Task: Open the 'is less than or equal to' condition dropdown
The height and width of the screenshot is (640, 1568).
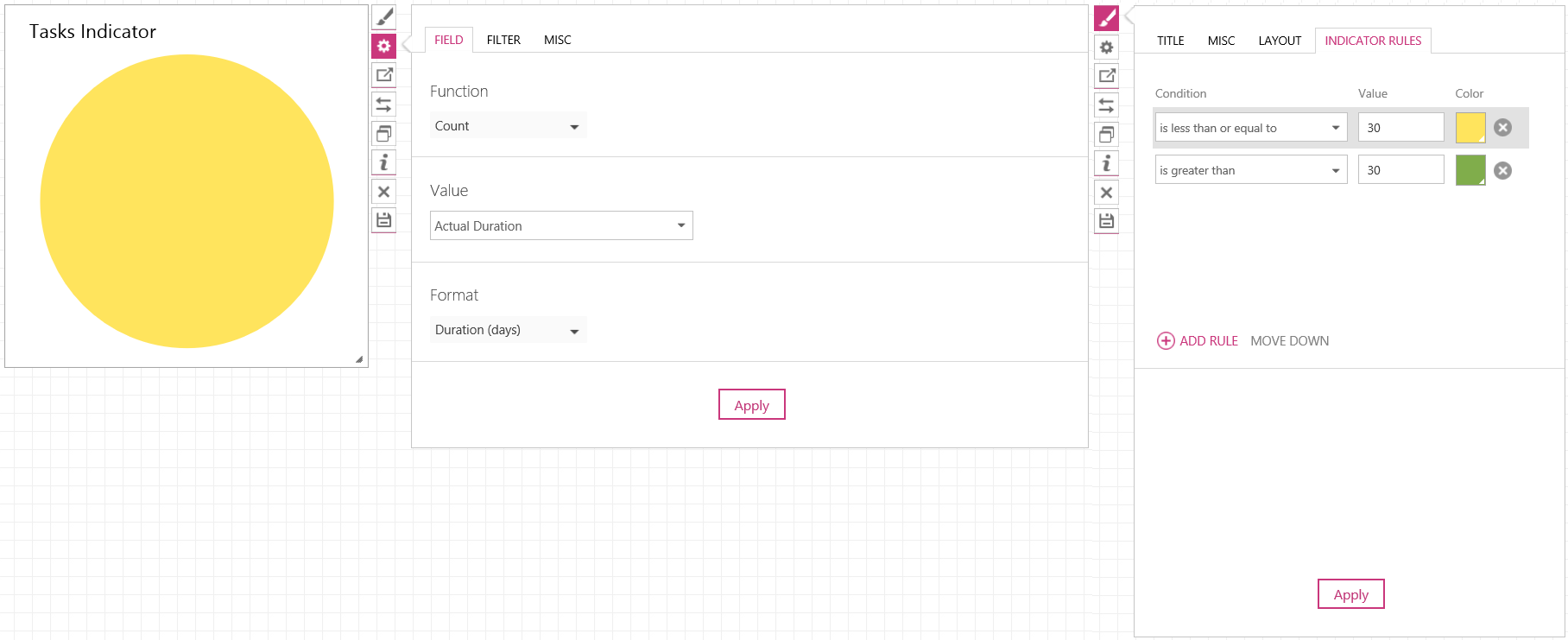Action: 1251,128
